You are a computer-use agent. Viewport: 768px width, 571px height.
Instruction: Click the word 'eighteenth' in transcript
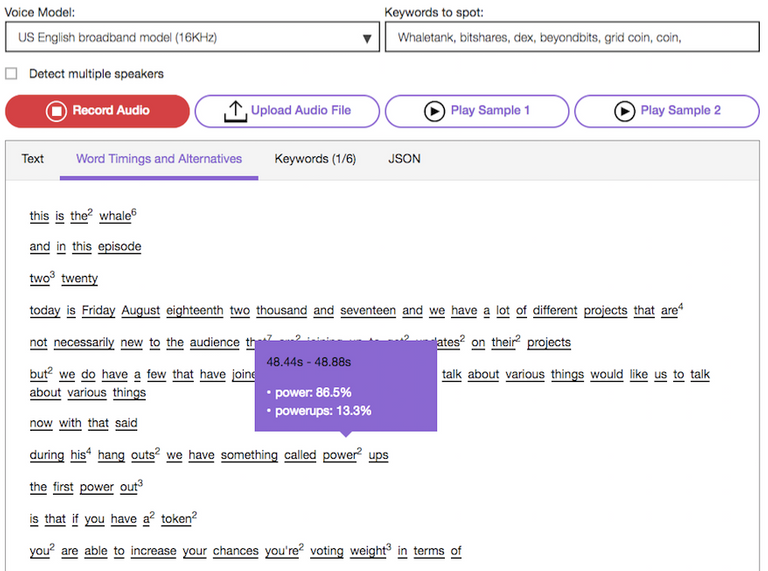[x=194, y=310]
